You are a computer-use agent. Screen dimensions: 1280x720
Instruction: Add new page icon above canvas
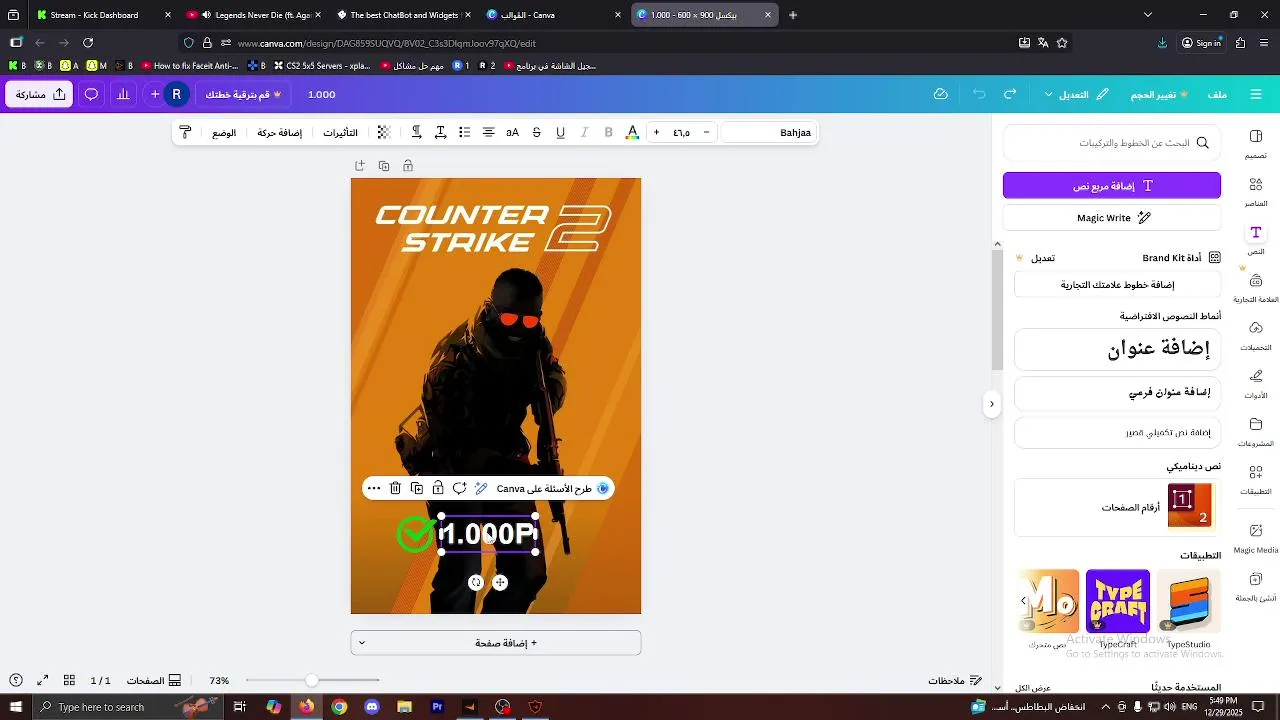tap(360, 166)
